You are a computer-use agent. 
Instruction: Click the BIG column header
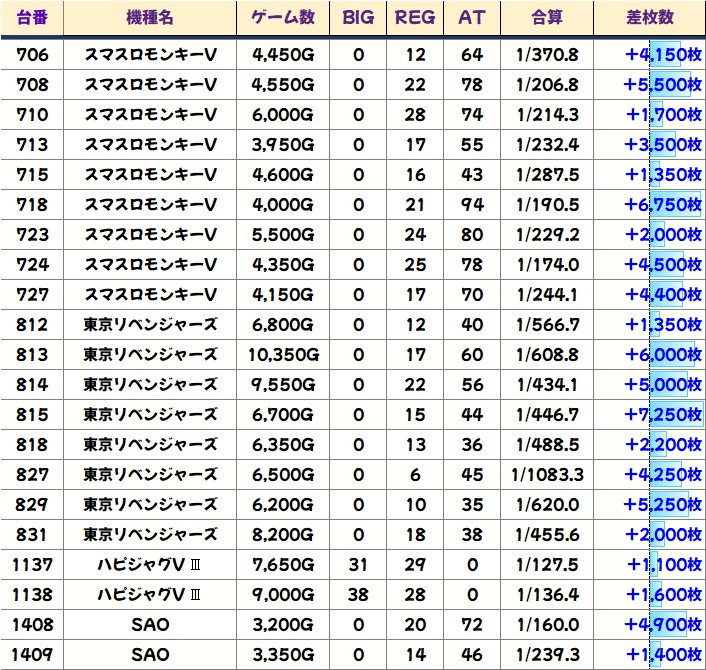[x=358, y=18]
